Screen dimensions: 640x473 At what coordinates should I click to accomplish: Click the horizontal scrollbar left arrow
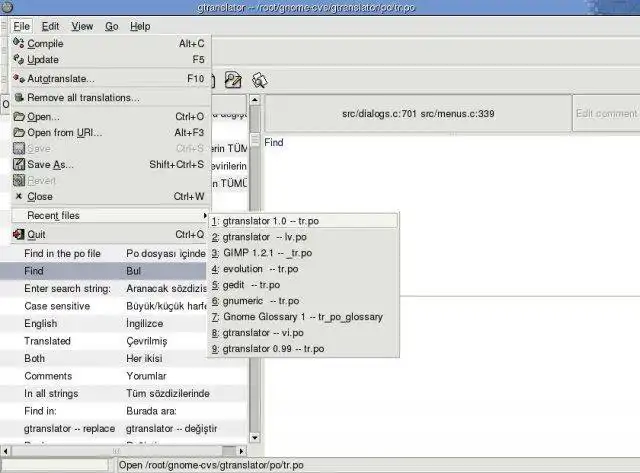5,451
